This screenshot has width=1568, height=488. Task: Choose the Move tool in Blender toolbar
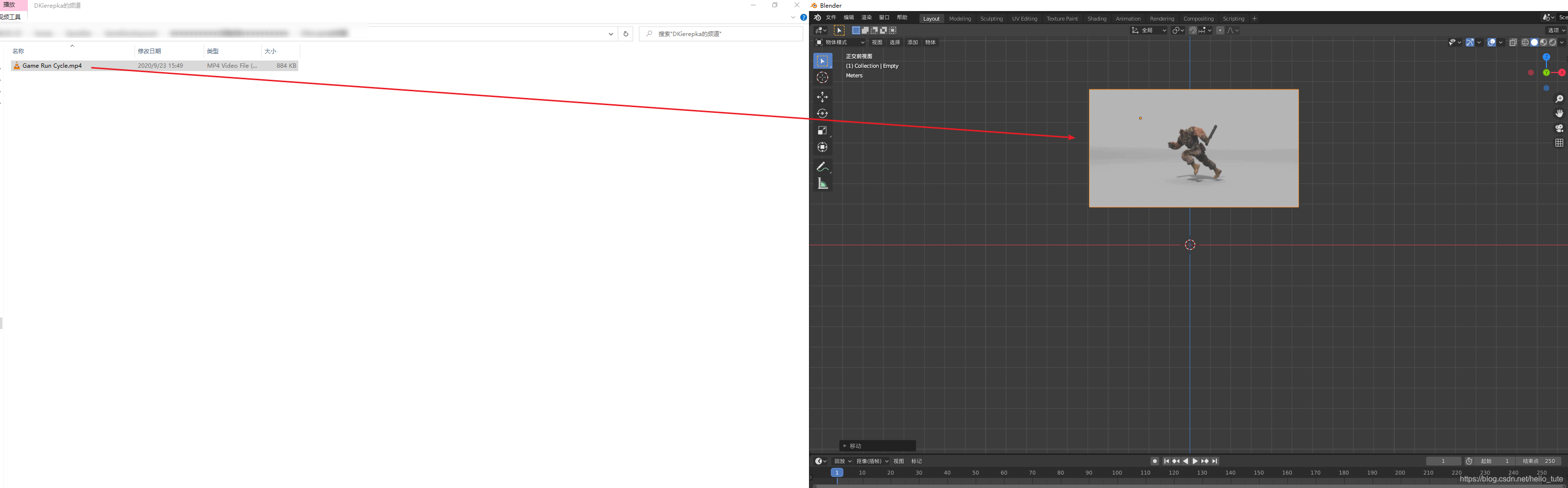click(x=822, y=97)
